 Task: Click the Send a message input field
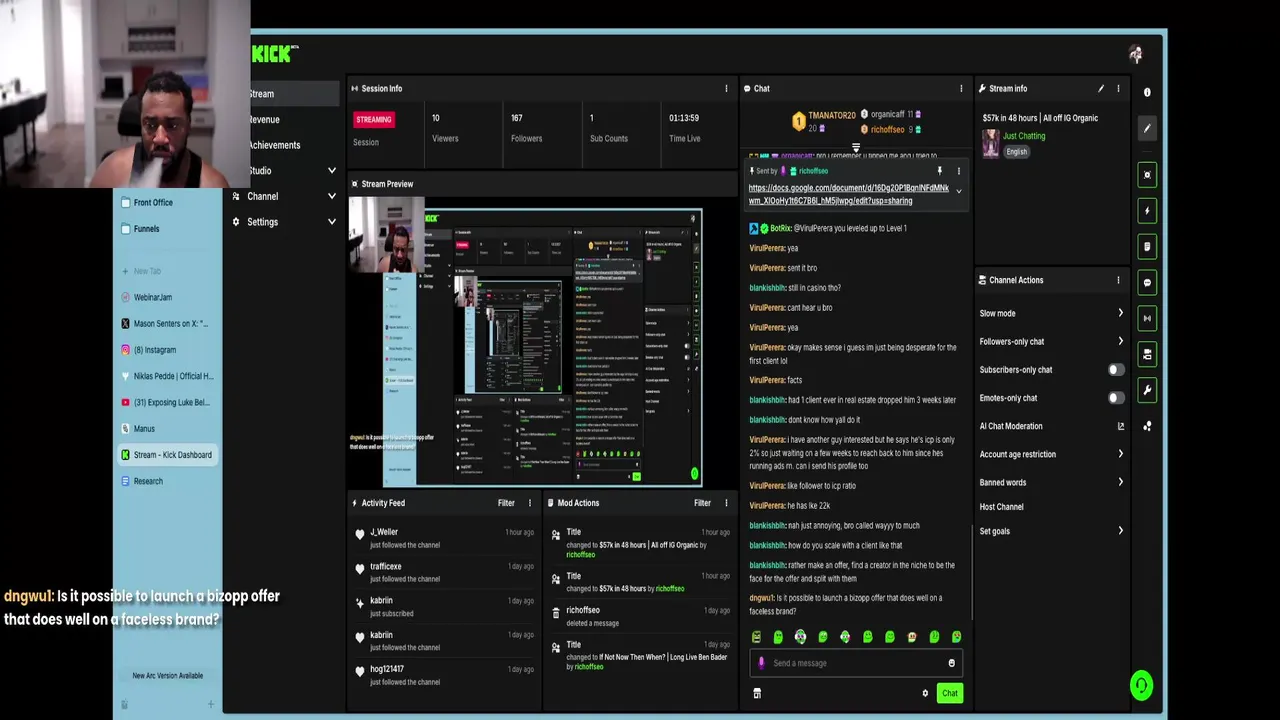click(856, 663)
